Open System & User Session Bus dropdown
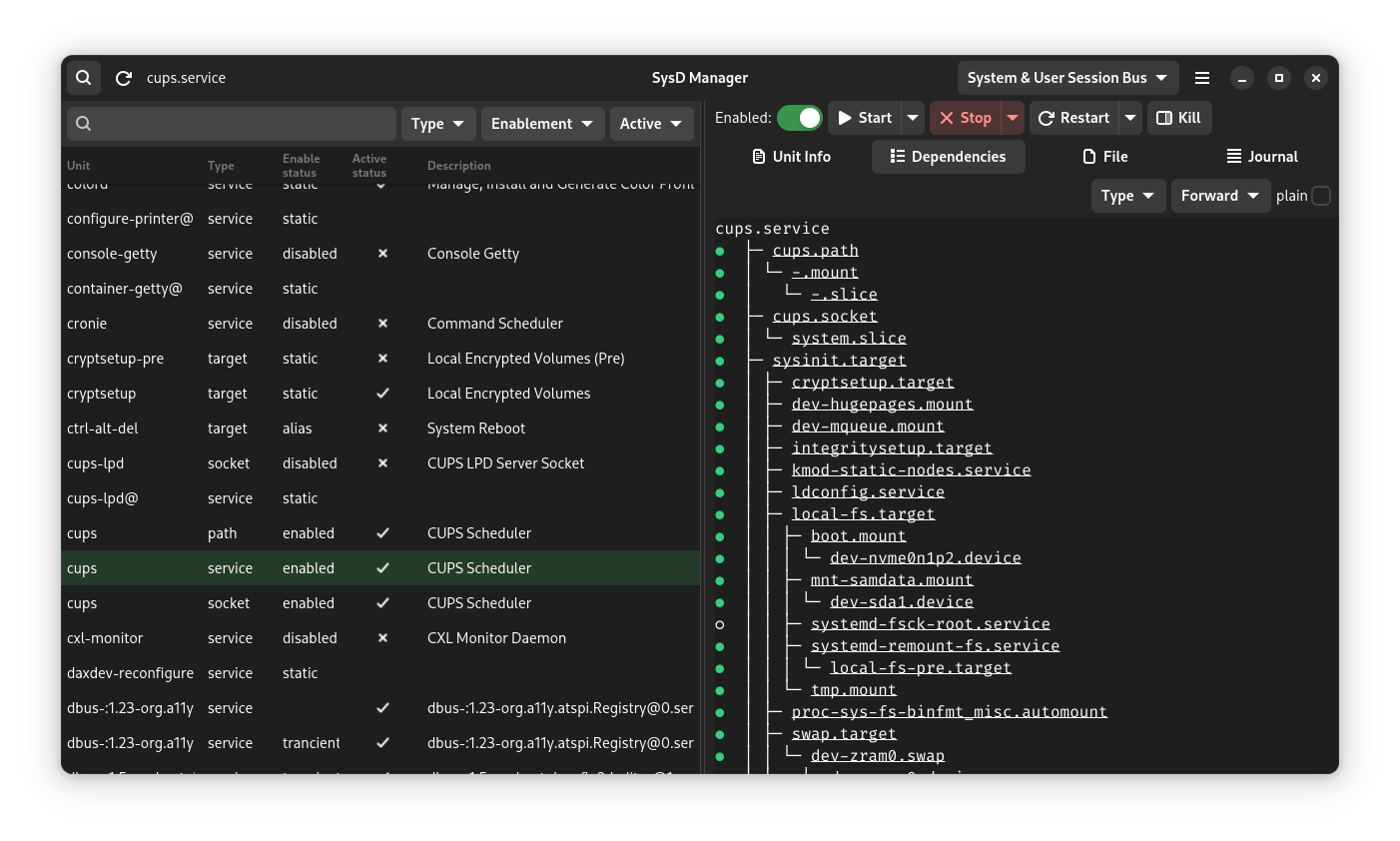Image resolution: width=1400 pixels, height=841 pixels. tap(1067, 78)
